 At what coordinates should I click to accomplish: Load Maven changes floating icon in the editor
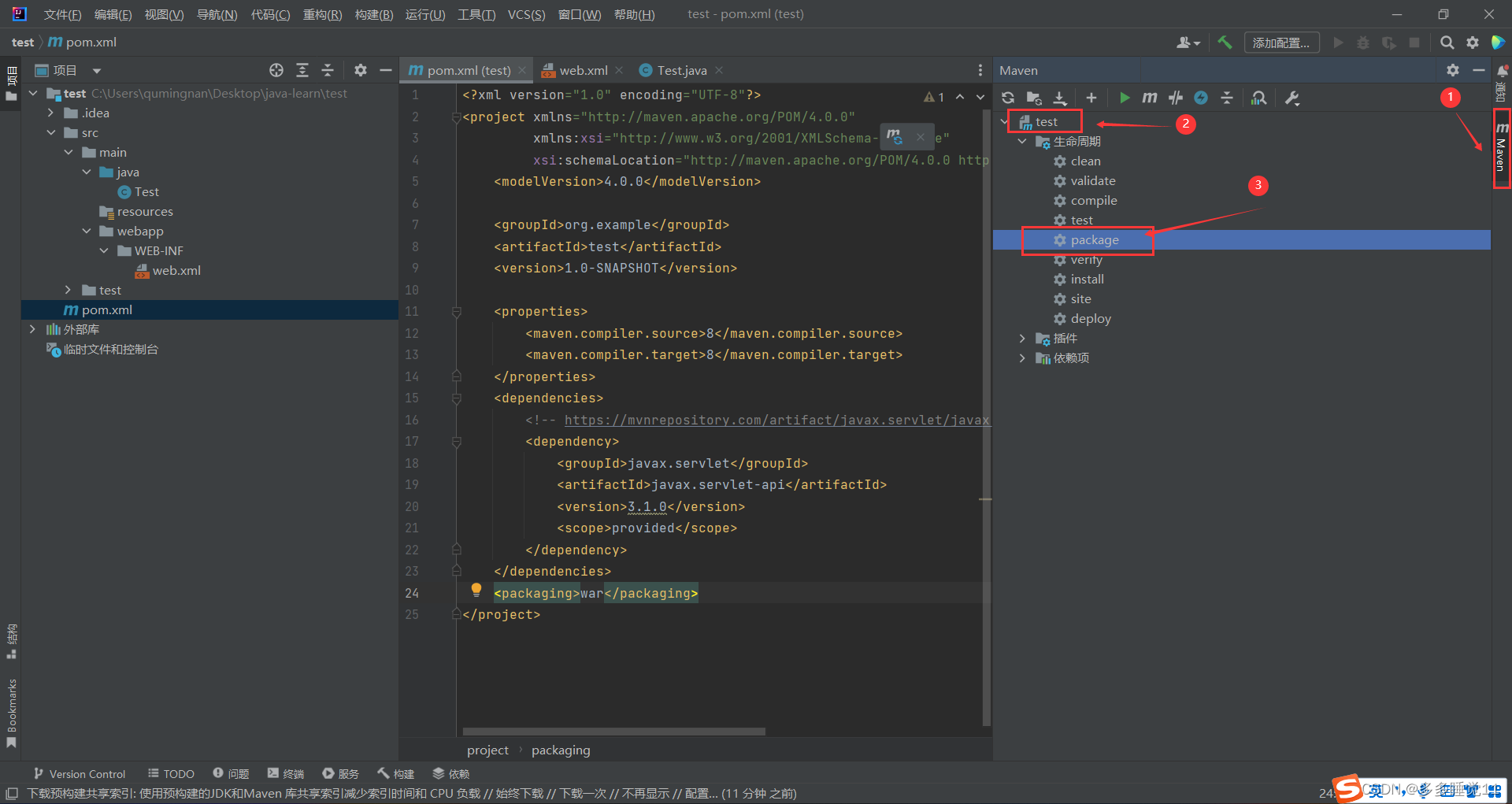pos(894,137)
